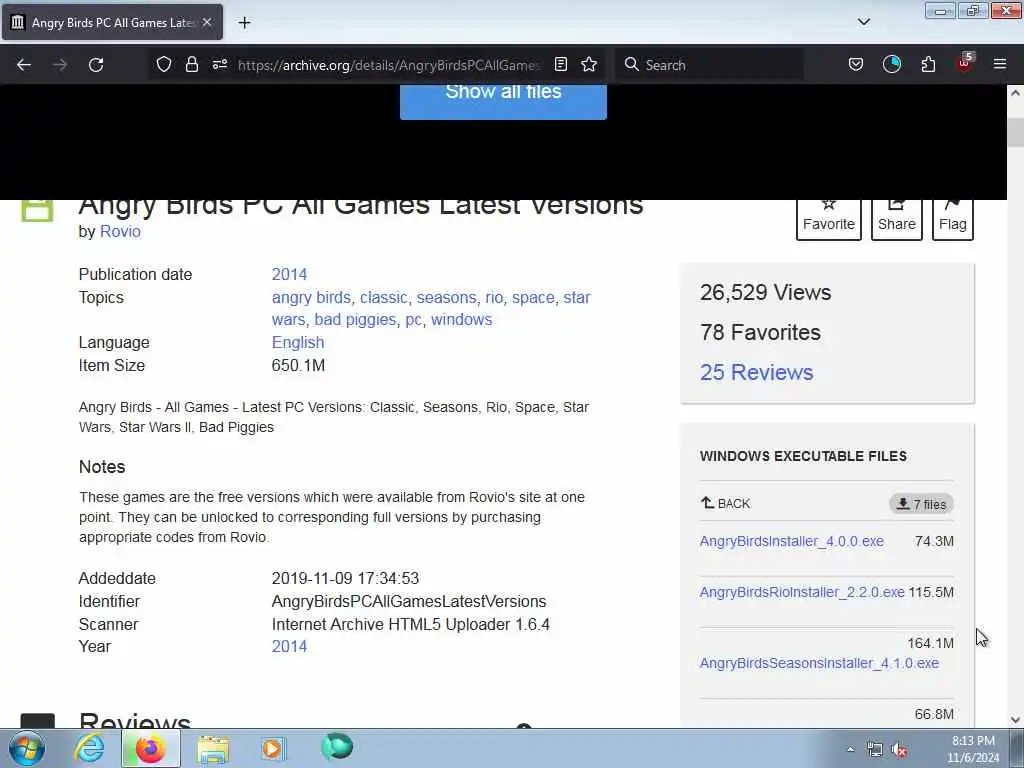
Task: Open the 25 Reviews link
Action: (x=756, y=372)
